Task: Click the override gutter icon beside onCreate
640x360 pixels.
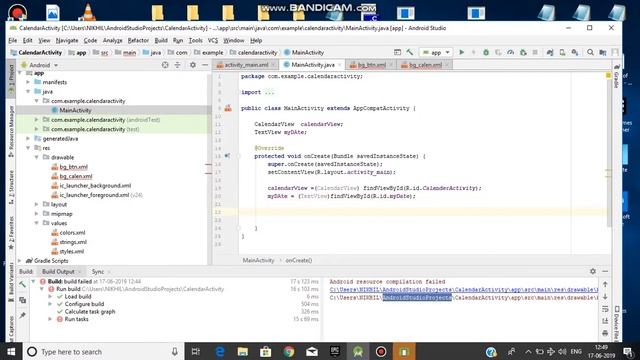Action: (x=227, y=156)
